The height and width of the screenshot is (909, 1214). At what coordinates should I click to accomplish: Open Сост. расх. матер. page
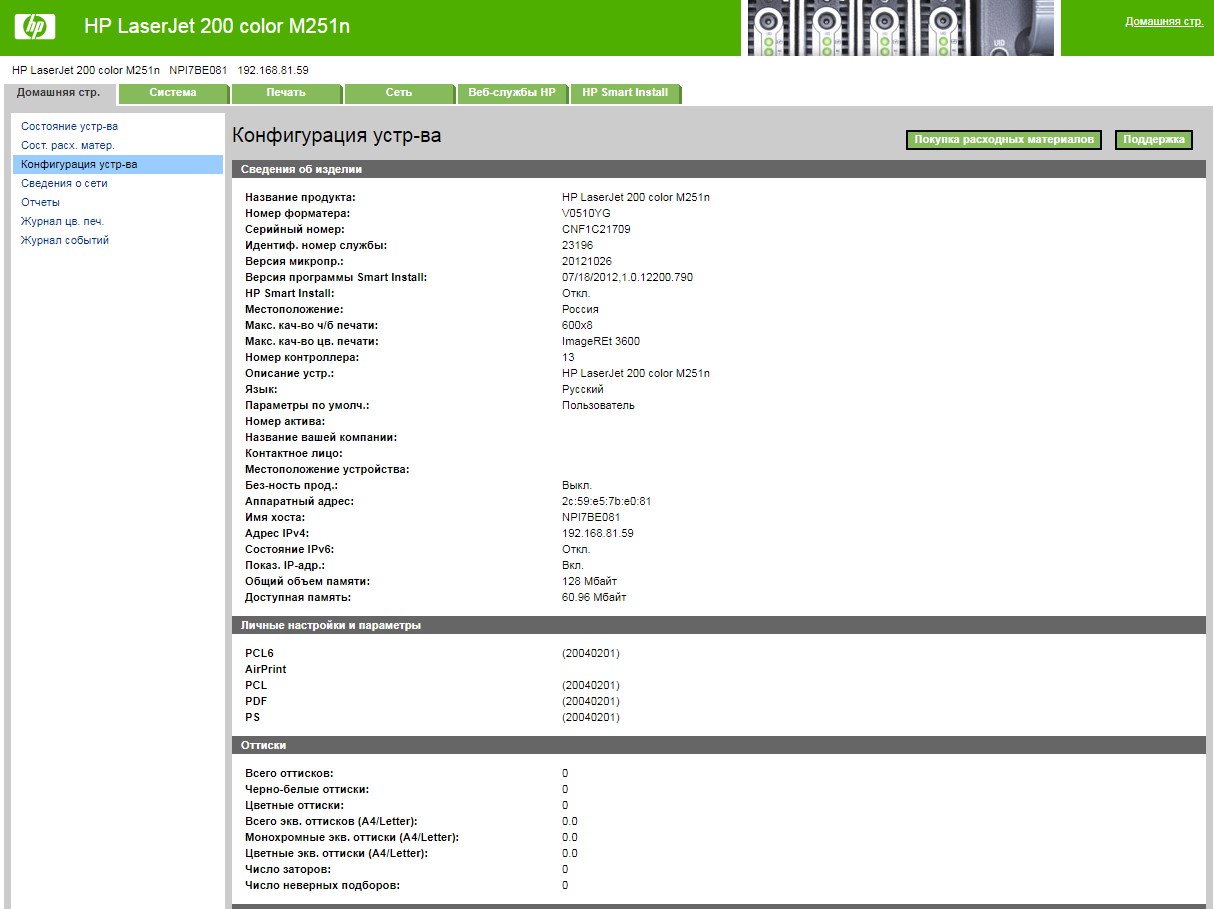(67, 145)
